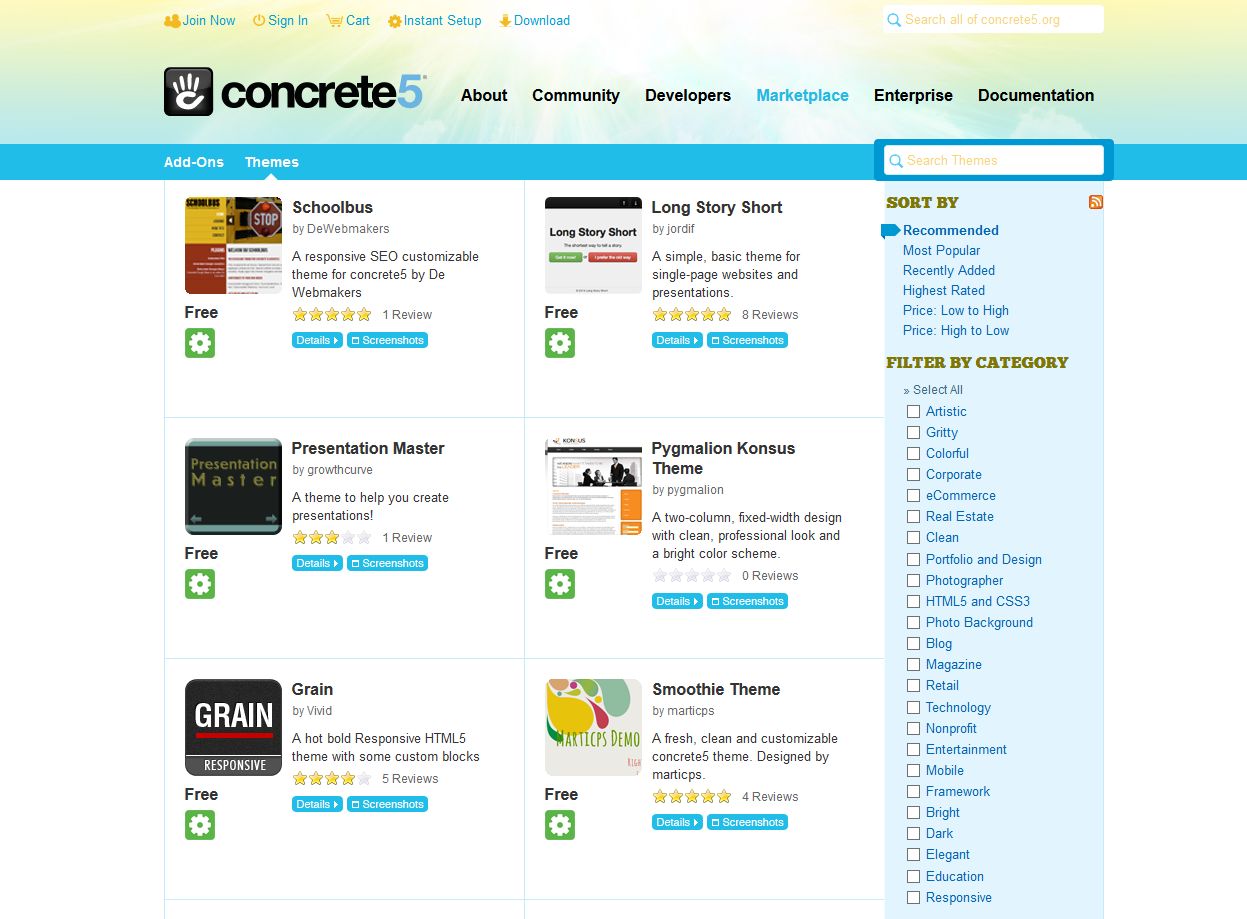The width and height of the screenshot is (1247, 919).
Task: Go to Enterprise section
Action: pos(913,96)
